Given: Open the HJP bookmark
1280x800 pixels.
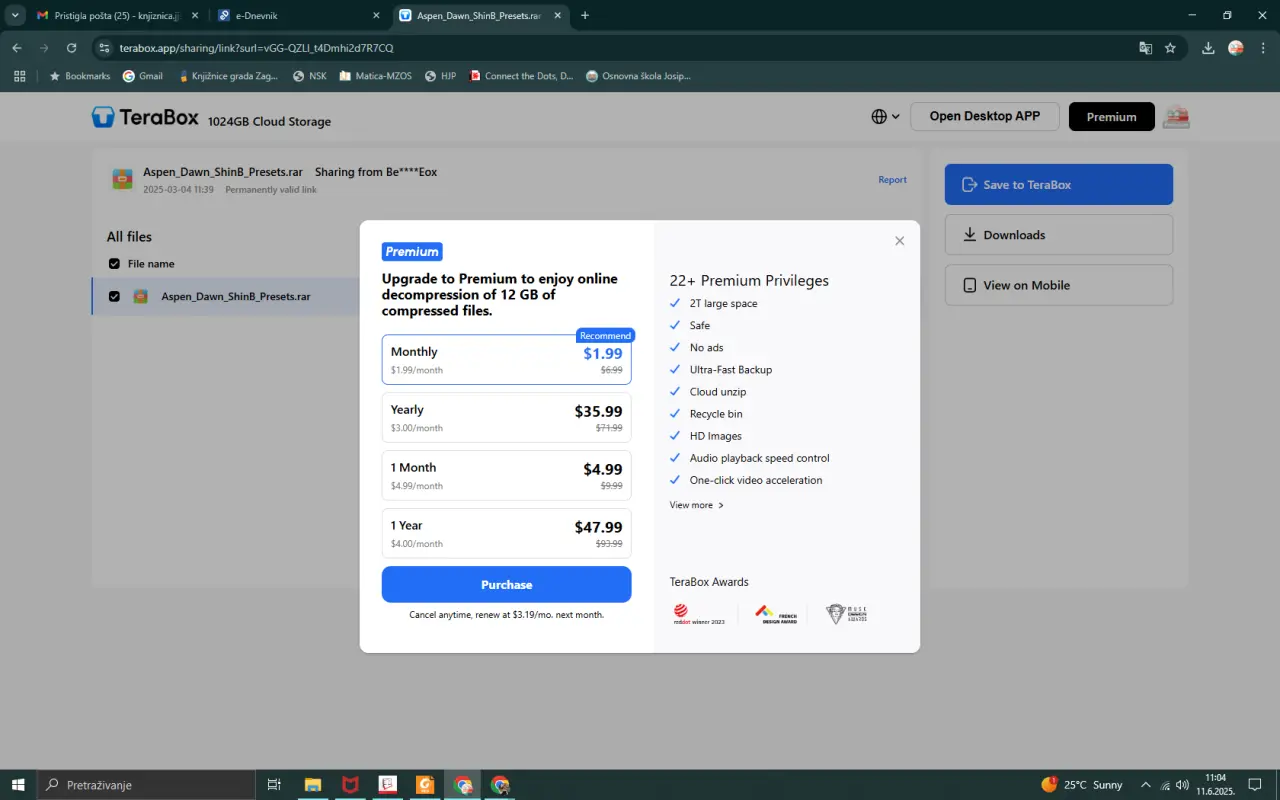Looking at the screenshot, I should click(x=440, y=76).
